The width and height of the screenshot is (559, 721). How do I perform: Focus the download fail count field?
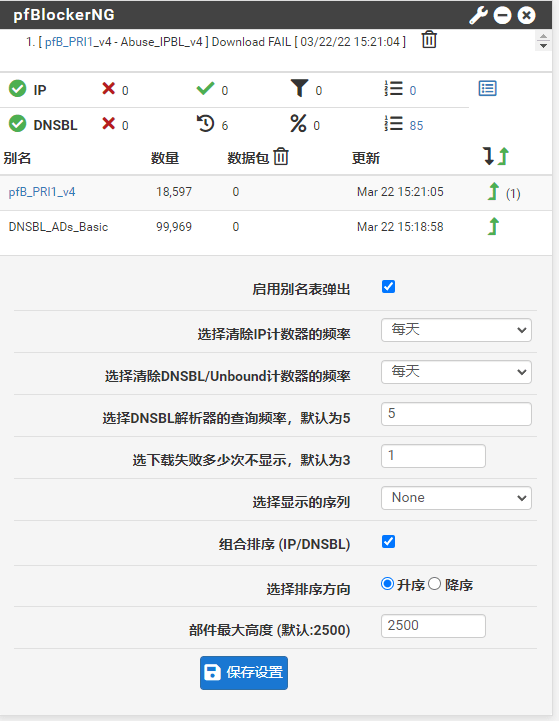[x=433, y=456]
